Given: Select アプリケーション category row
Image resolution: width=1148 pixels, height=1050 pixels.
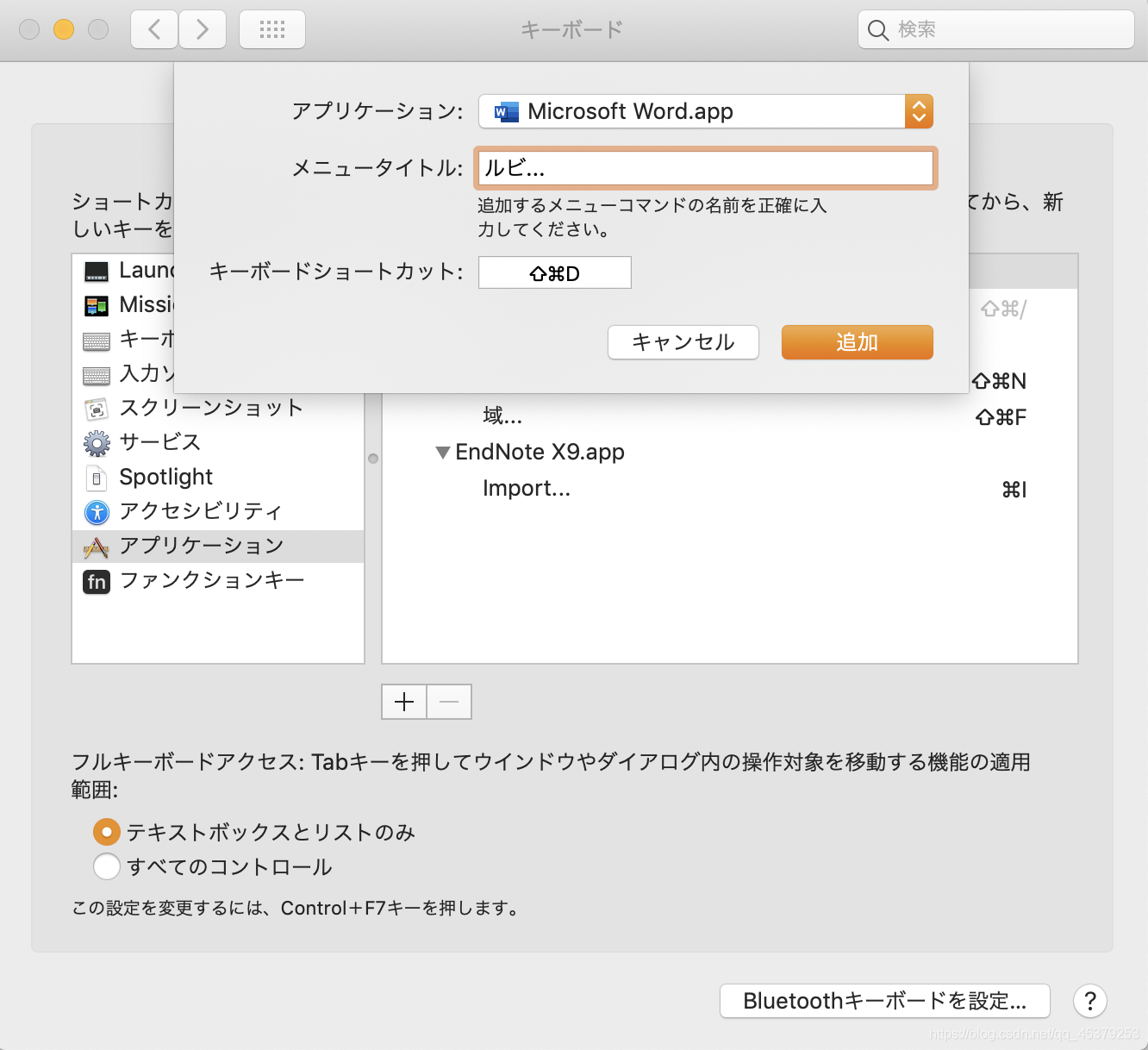Looking at the screenshot, I should click(x=218, y=547).
